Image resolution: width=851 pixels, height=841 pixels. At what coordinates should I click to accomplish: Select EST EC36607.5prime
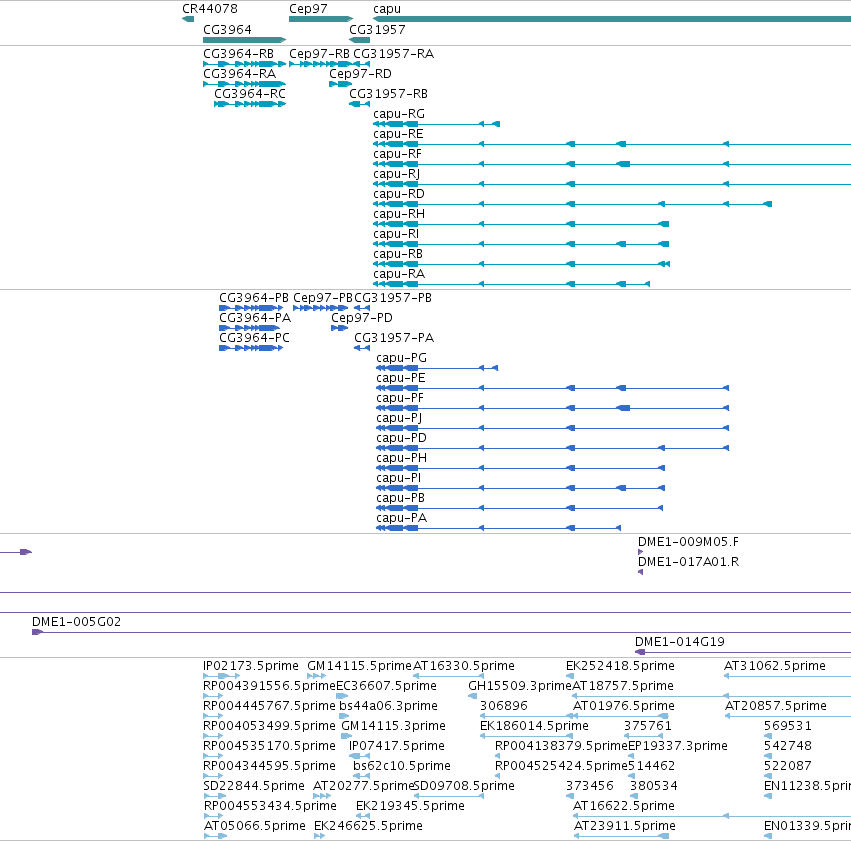342,697
